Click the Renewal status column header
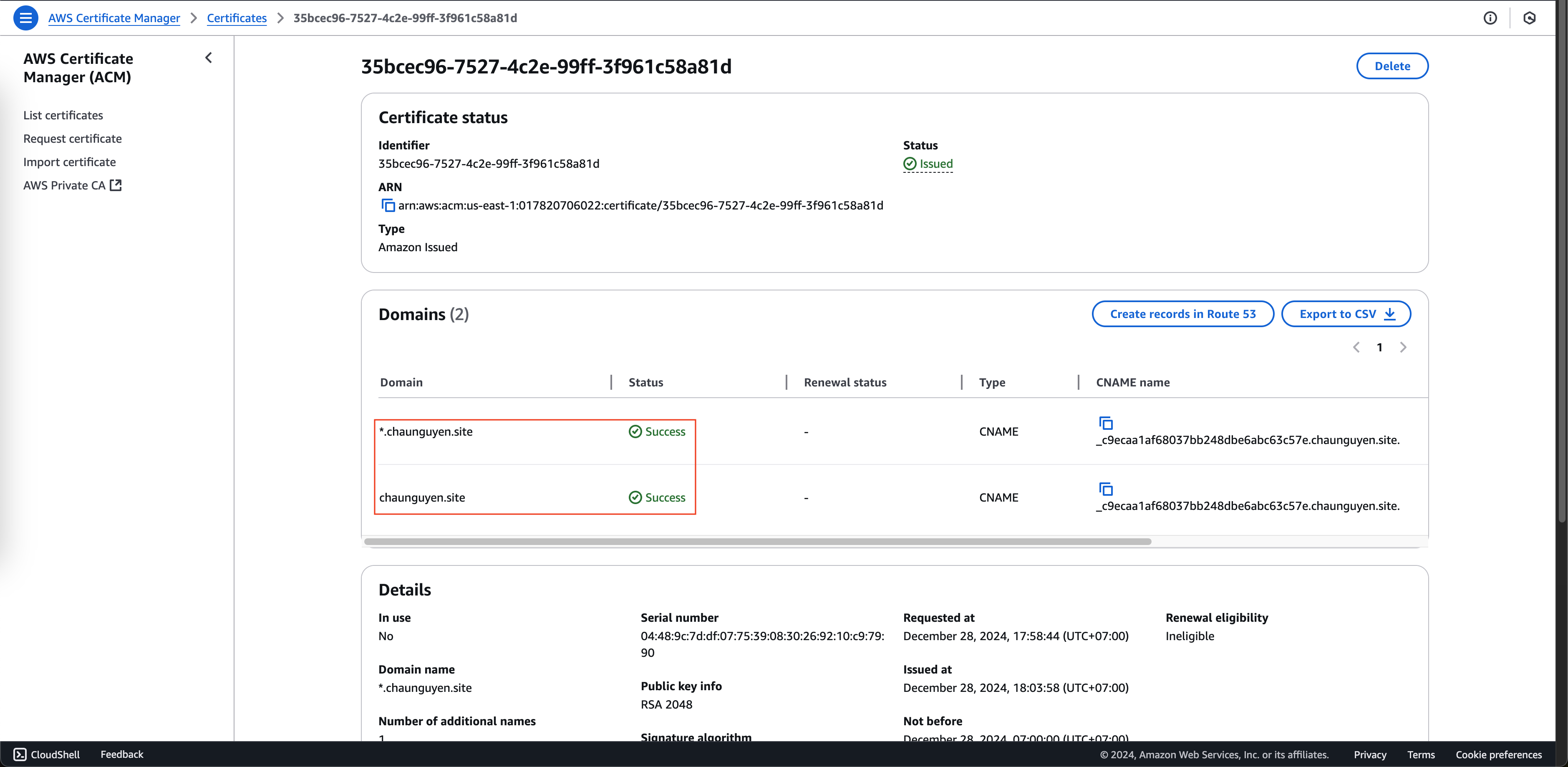Image resolution: width=1568 pixels, height=767 pixels. pyautogui.click(x=845, y=382)
